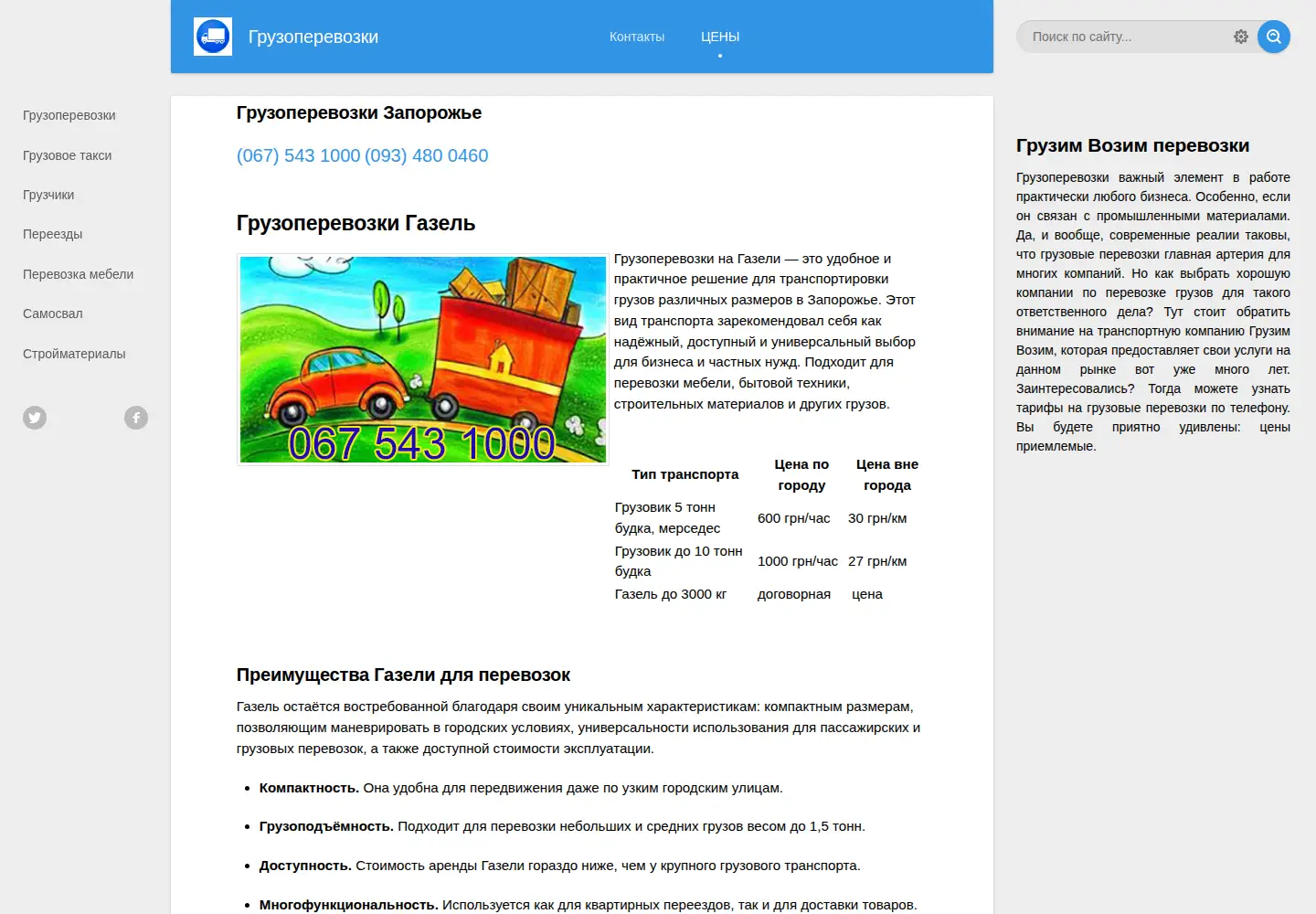Select table cell 27 грн/км

tap(877, 561)
